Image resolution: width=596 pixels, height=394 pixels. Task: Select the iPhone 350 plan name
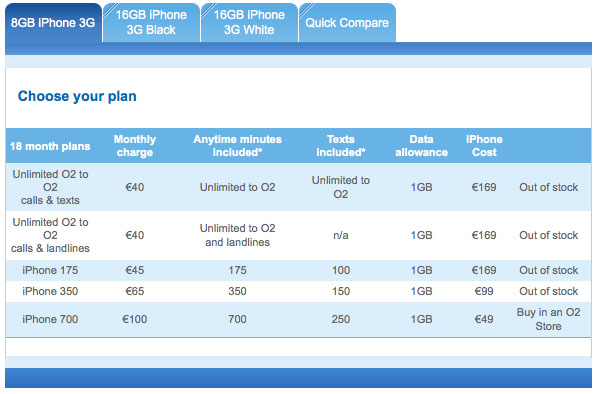coord(50,291)
